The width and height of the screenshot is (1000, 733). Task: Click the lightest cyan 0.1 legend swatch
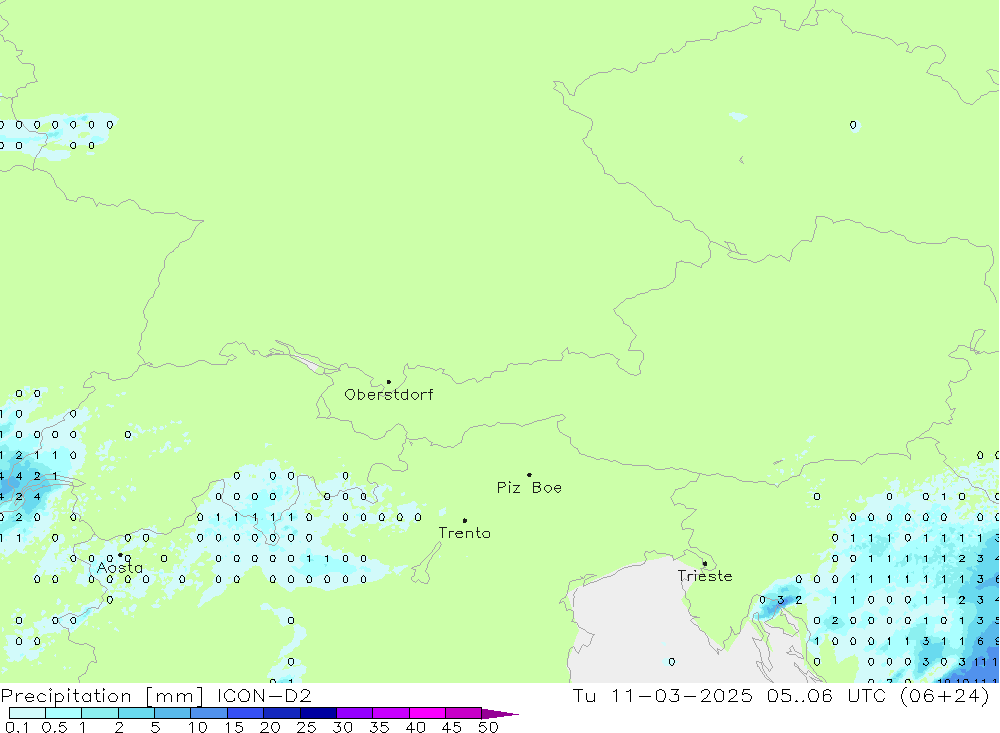click(x=27, y=713)
